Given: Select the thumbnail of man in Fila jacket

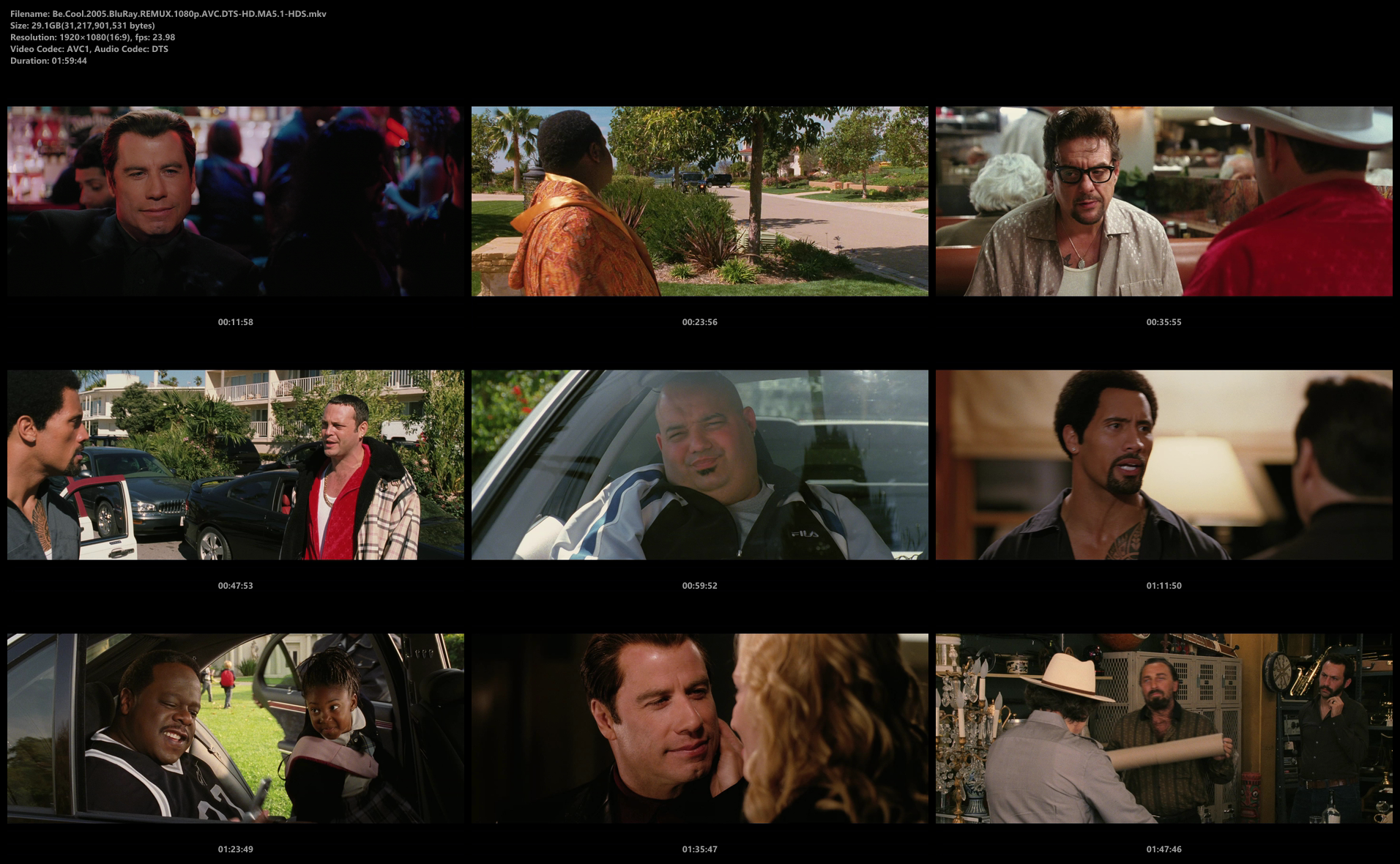Looking at the screenshot, I should (699, 465).
